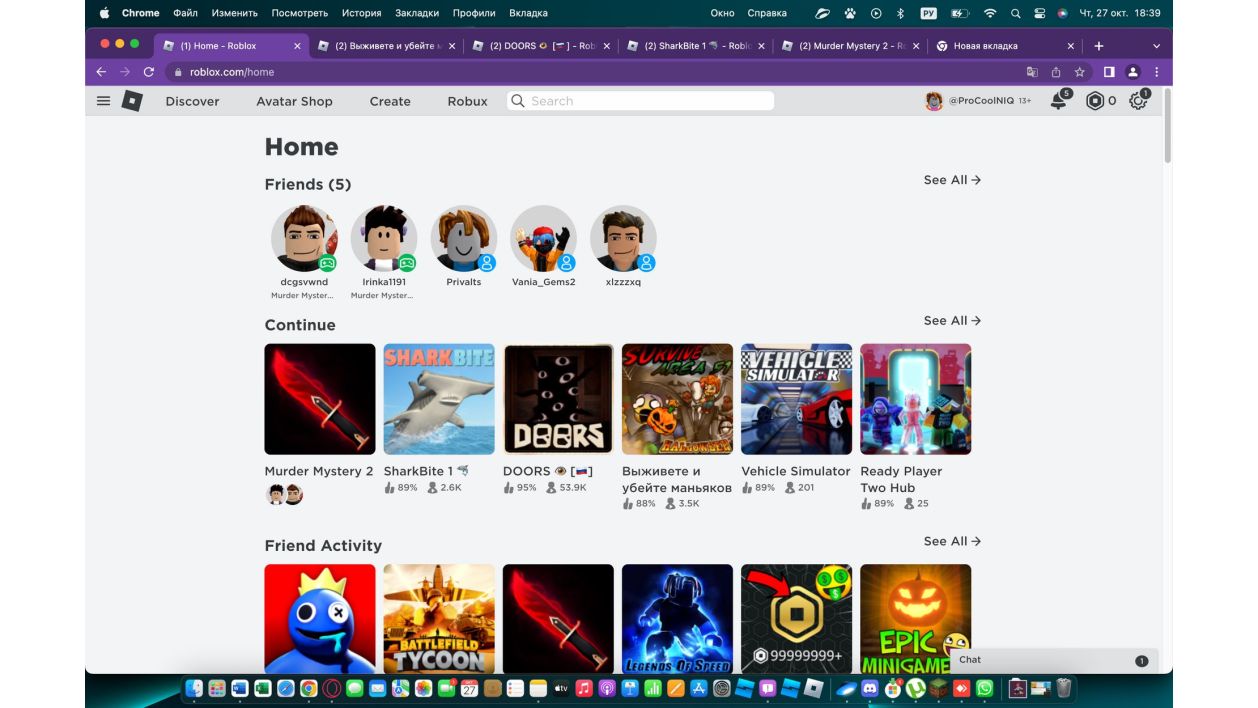The image size is (1258, 708).
Task: Open friend dcgsvwnd's avatar
Action: coord(304,239)
